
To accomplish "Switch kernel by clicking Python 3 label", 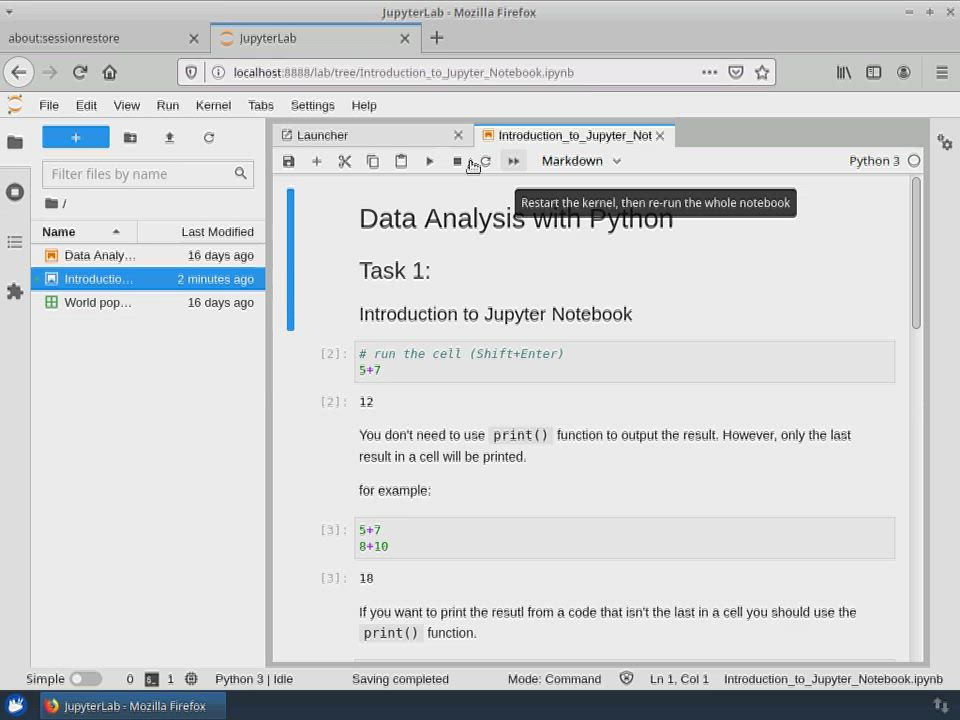I will (x=874, y=161).
